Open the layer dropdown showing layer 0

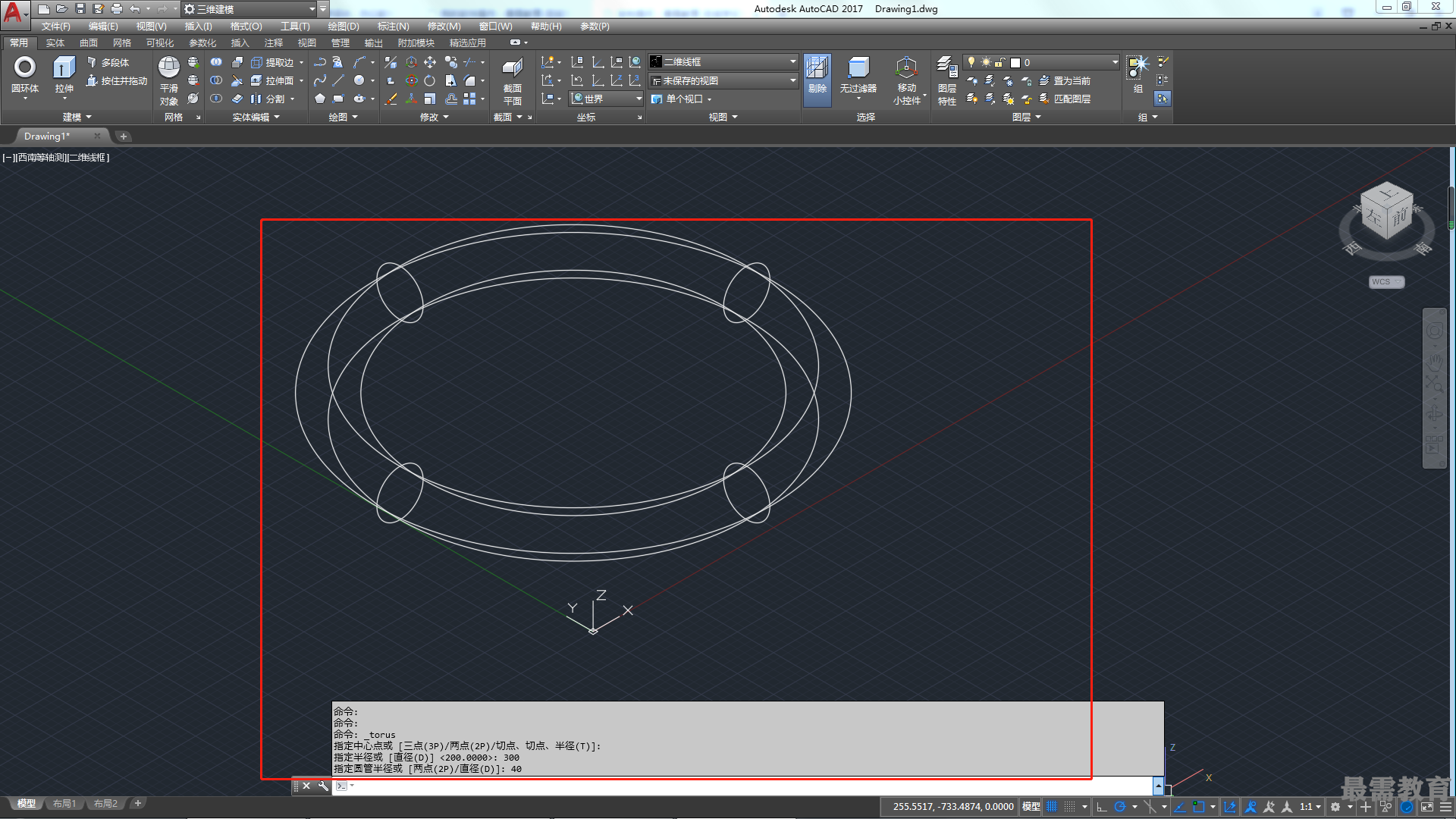[x=1041, y=62]
